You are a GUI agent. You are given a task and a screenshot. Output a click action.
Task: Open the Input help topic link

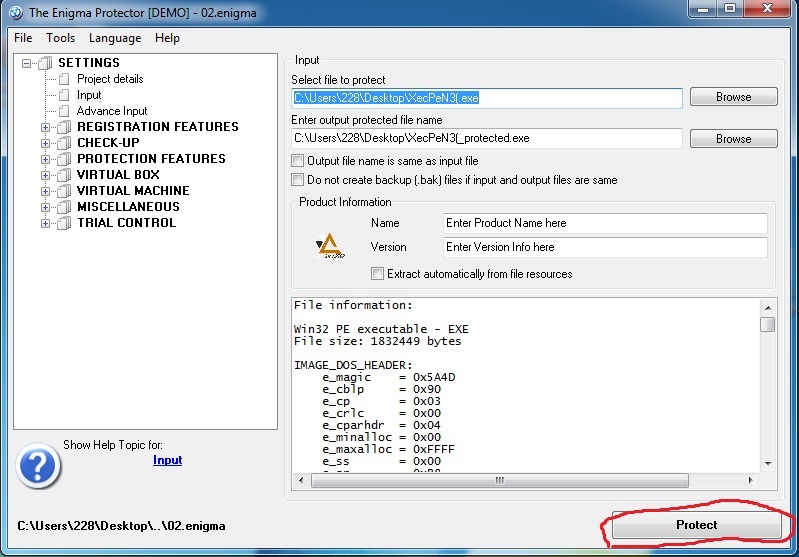click(x=168, y=460)
